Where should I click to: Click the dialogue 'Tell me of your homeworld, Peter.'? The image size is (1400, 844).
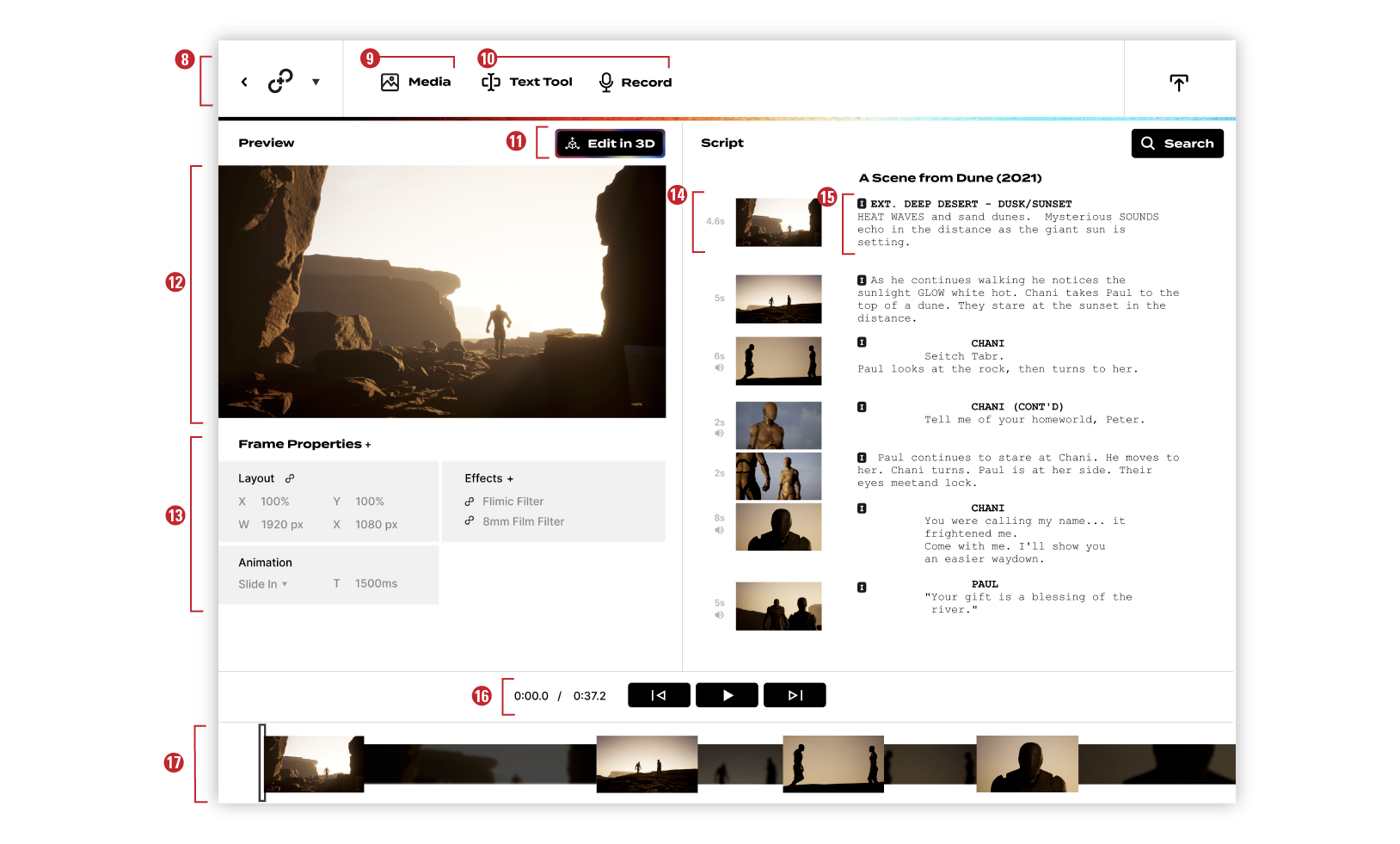(x=1035, y=420)
